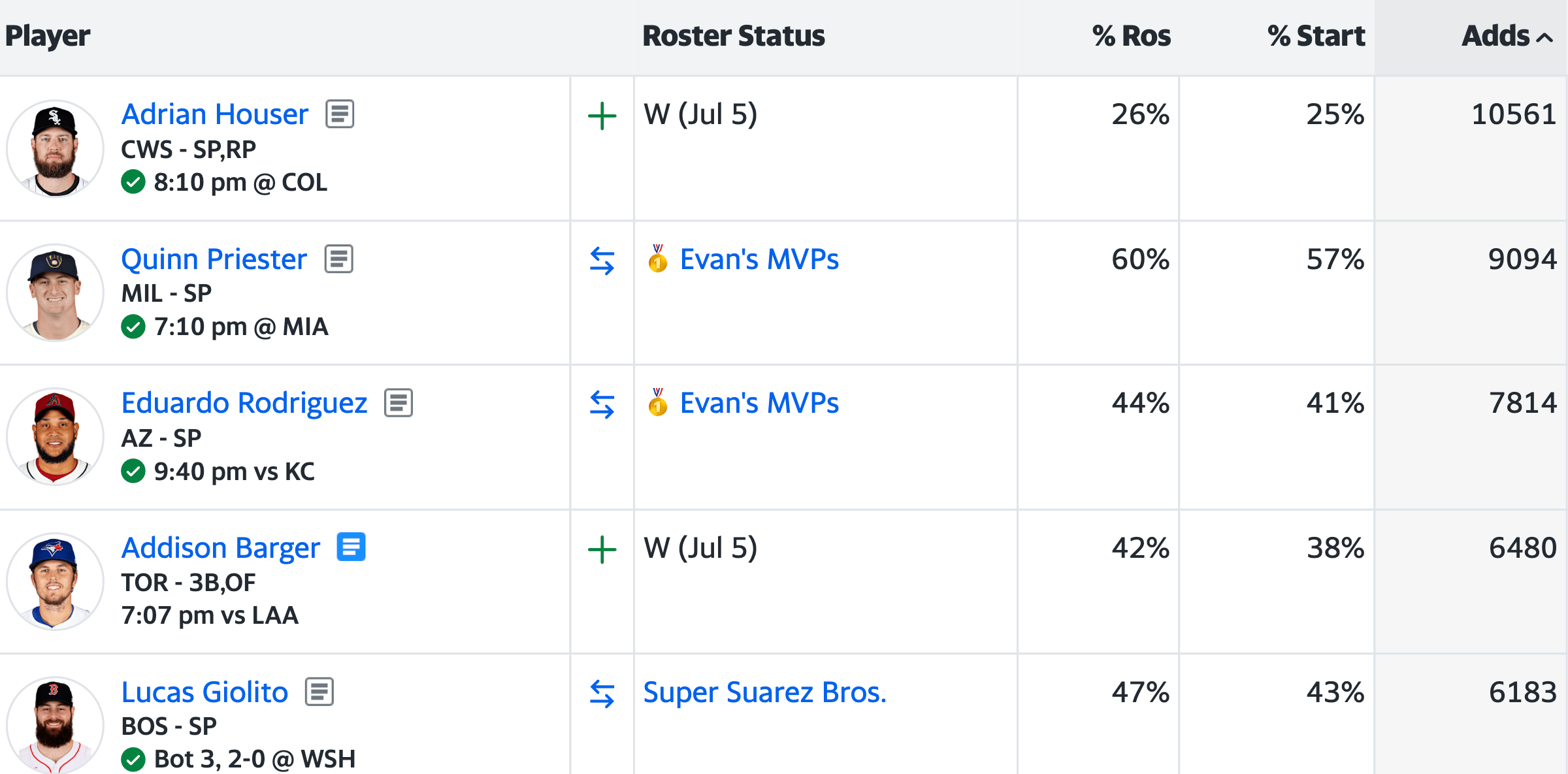Open new player notes for Addison Barger
The width and height of the screenshot is (1568, 774).
tap(351, 547)
